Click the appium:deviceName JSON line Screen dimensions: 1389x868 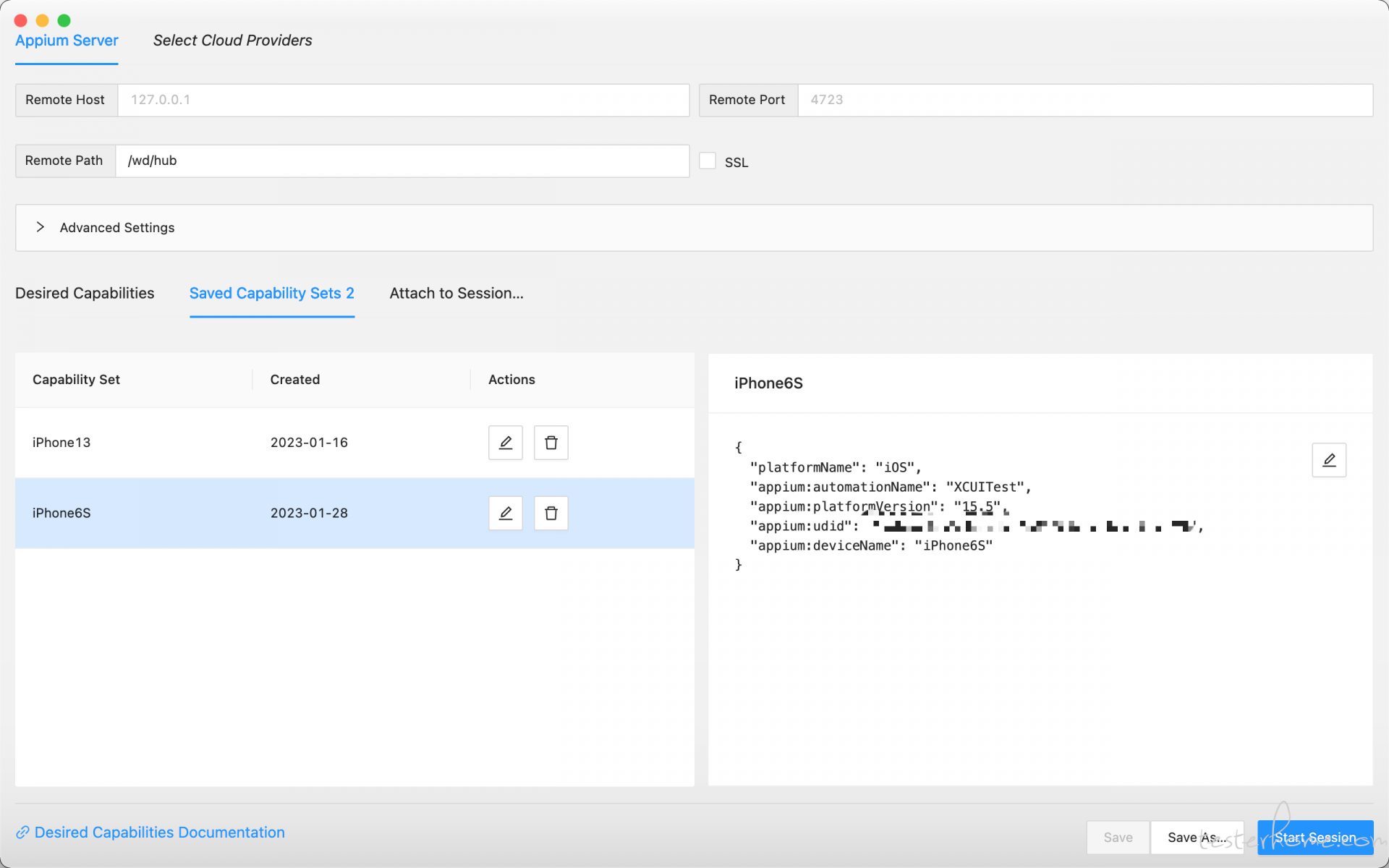(x=872, y=545)
